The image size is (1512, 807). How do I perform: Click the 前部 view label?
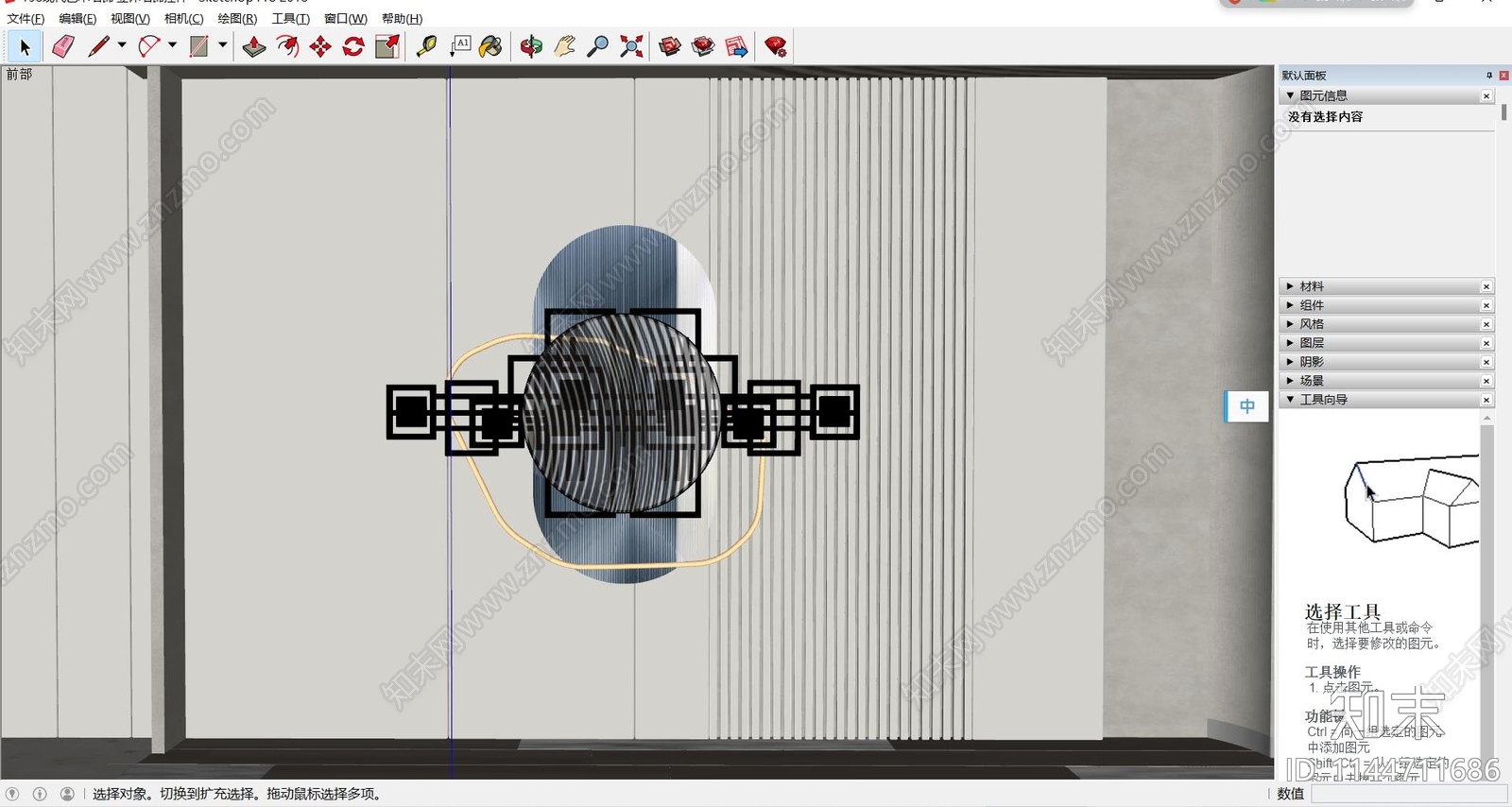tap(19, 74)
